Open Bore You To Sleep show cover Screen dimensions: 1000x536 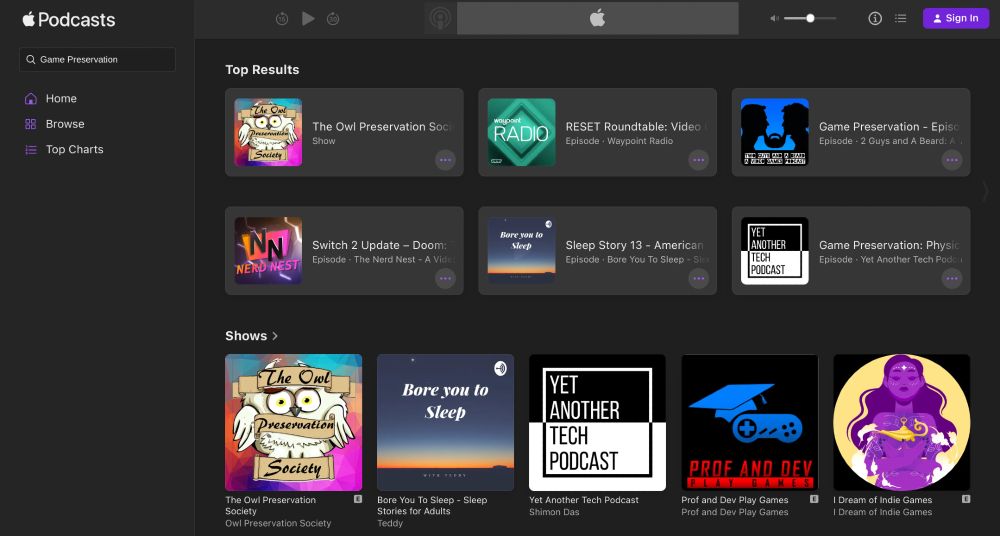click(445, 422)
